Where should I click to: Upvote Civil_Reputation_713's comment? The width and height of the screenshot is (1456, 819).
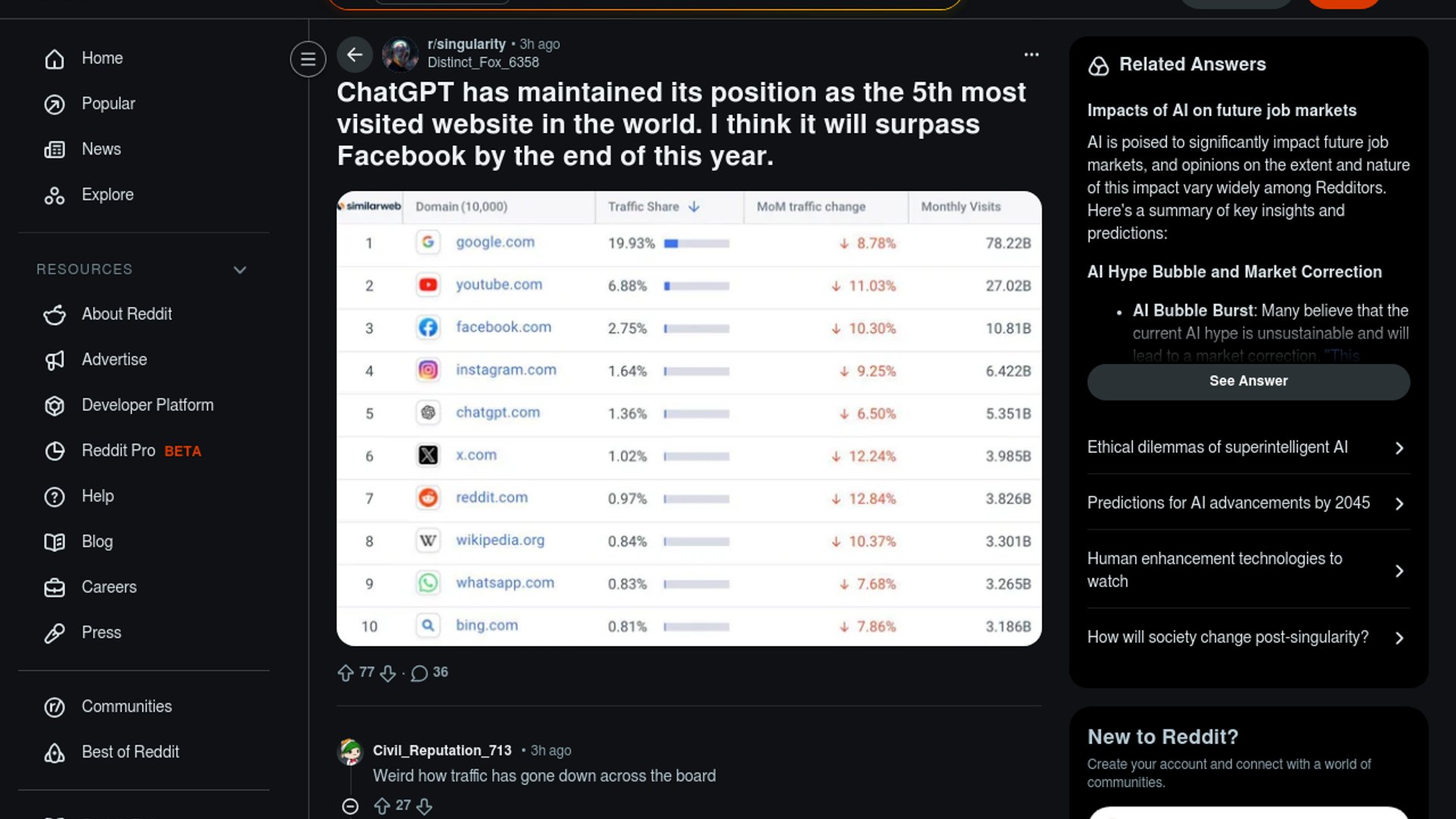382,806
